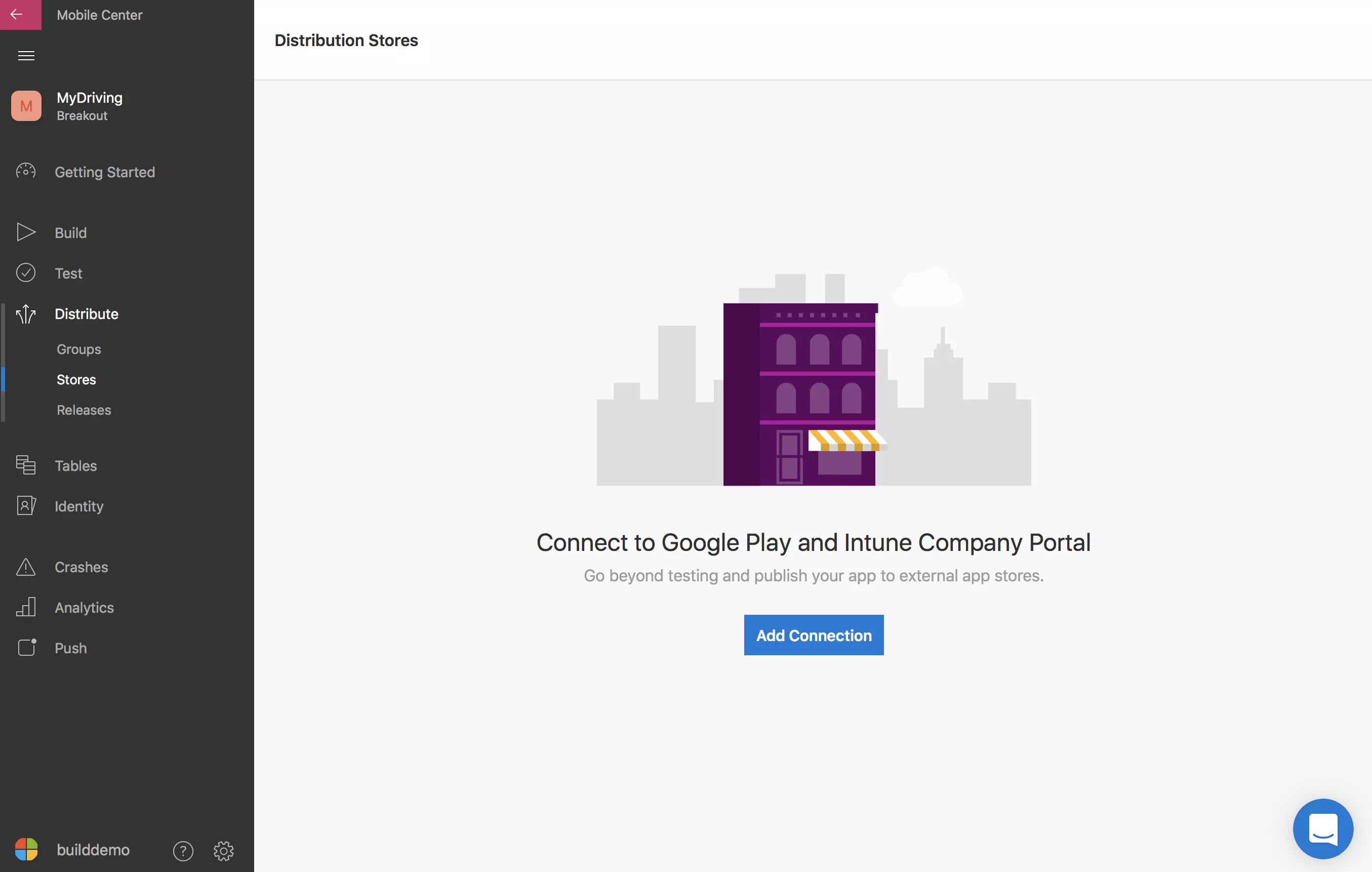Open the help question mark icon
The width and height of the screenshot is (1372, 872).
pos(183,850)
